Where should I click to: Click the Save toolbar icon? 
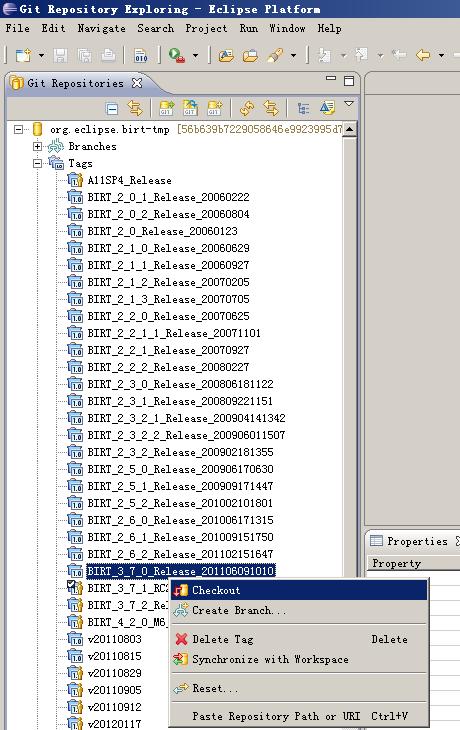pos(60,55)
